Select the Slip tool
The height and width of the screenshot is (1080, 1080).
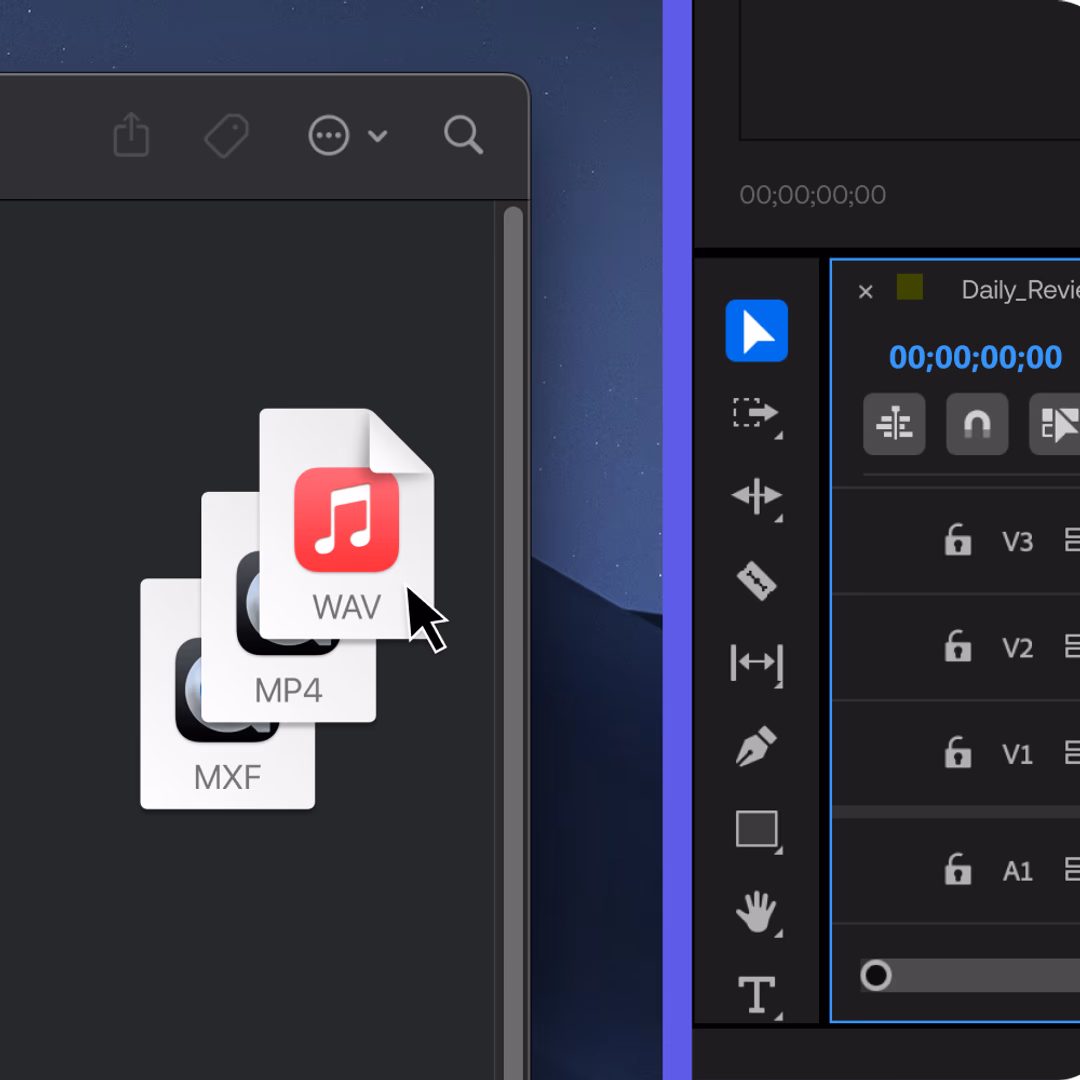[756, 663]
